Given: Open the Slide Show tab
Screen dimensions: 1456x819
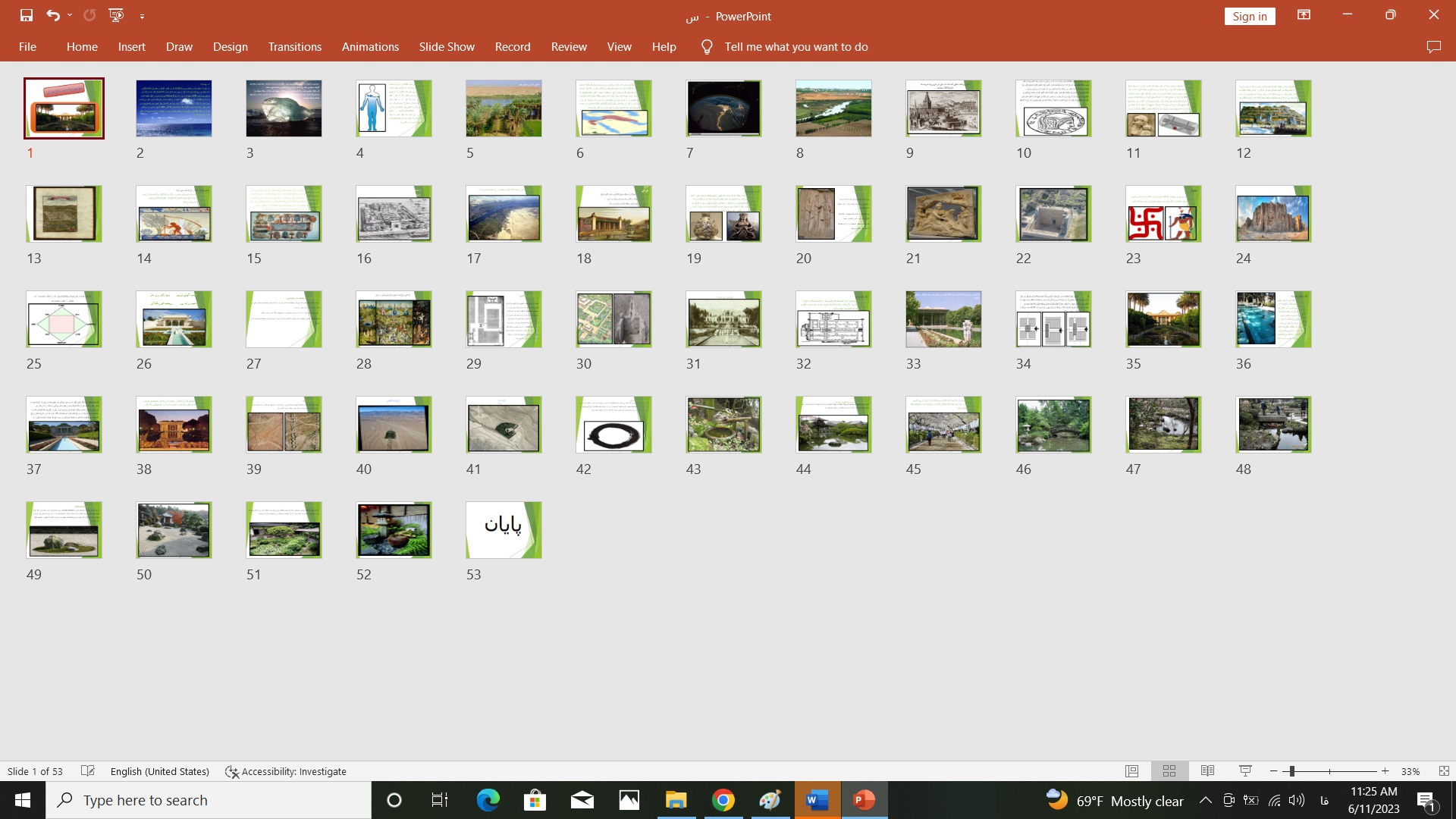Looking at the screenshot, I should coord(447,46).
